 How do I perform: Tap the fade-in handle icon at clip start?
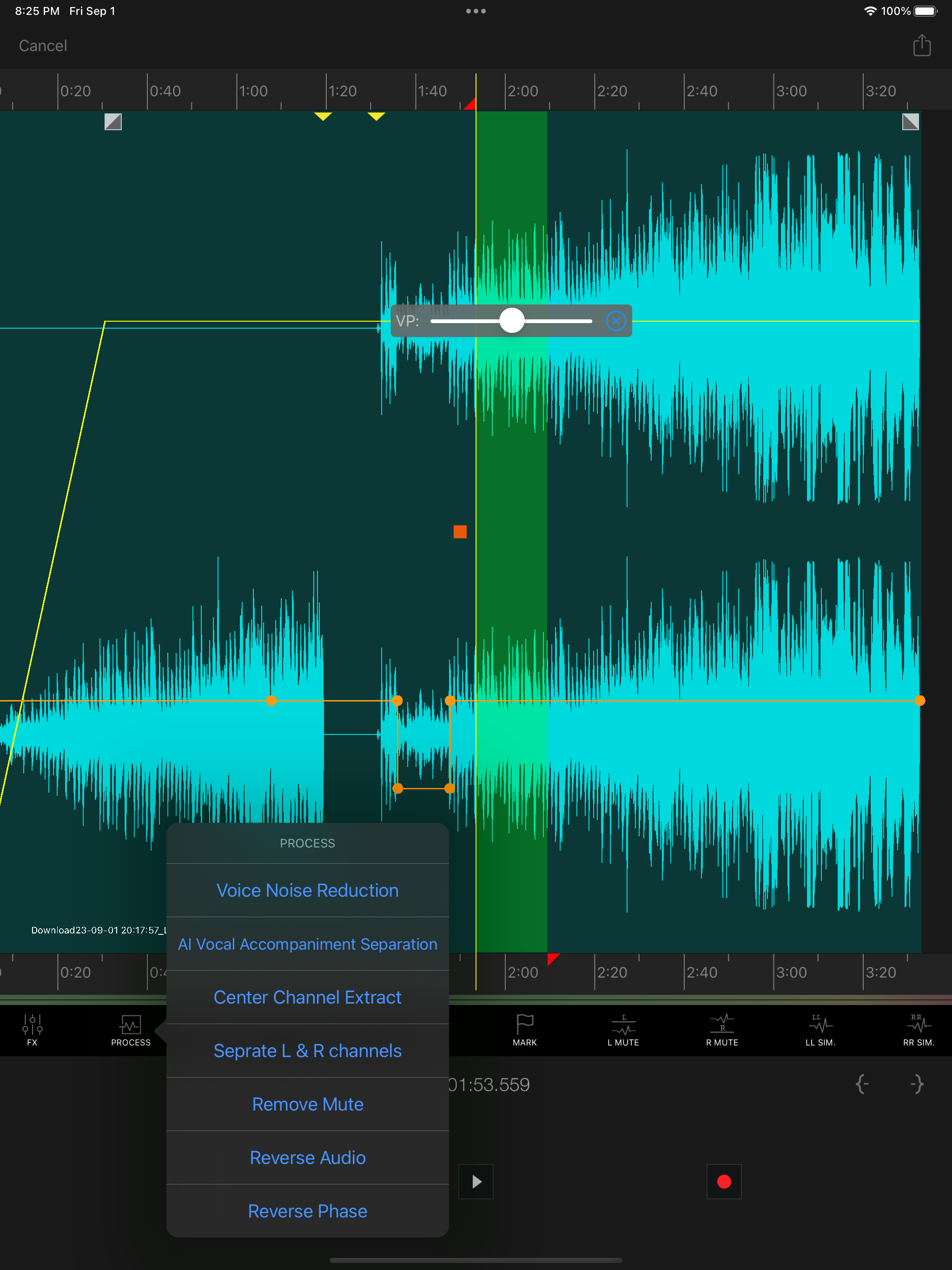(x=113, y=122)
